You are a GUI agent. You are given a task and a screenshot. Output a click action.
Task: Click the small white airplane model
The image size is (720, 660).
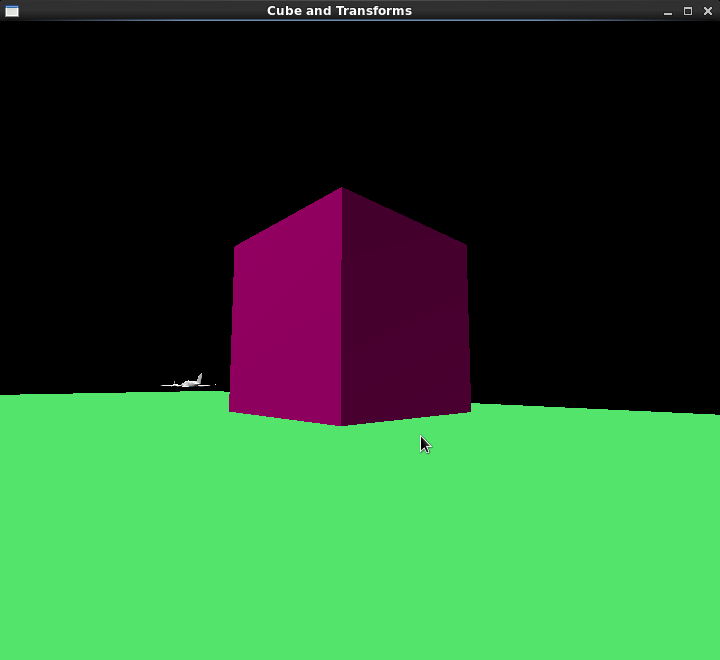point(187,381)
